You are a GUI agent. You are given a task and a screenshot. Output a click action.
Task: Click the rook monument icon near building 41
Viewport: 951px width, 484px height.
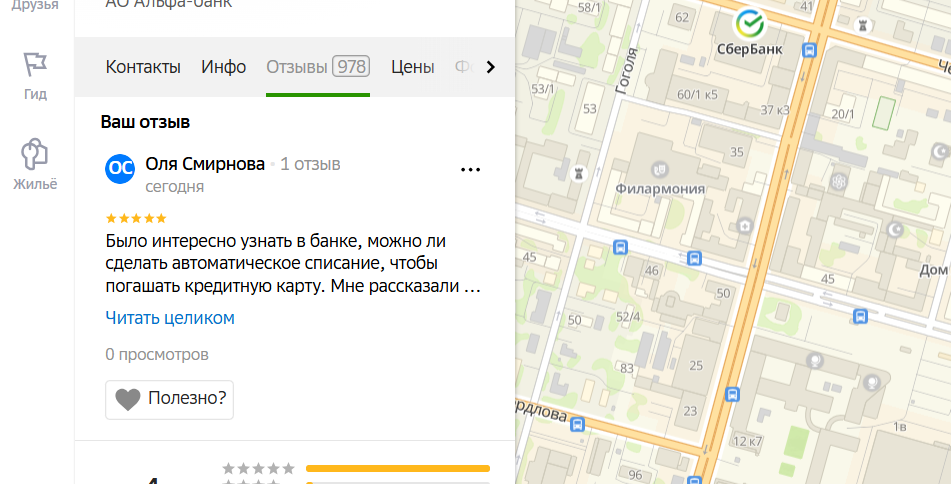(x=862, y=25)
